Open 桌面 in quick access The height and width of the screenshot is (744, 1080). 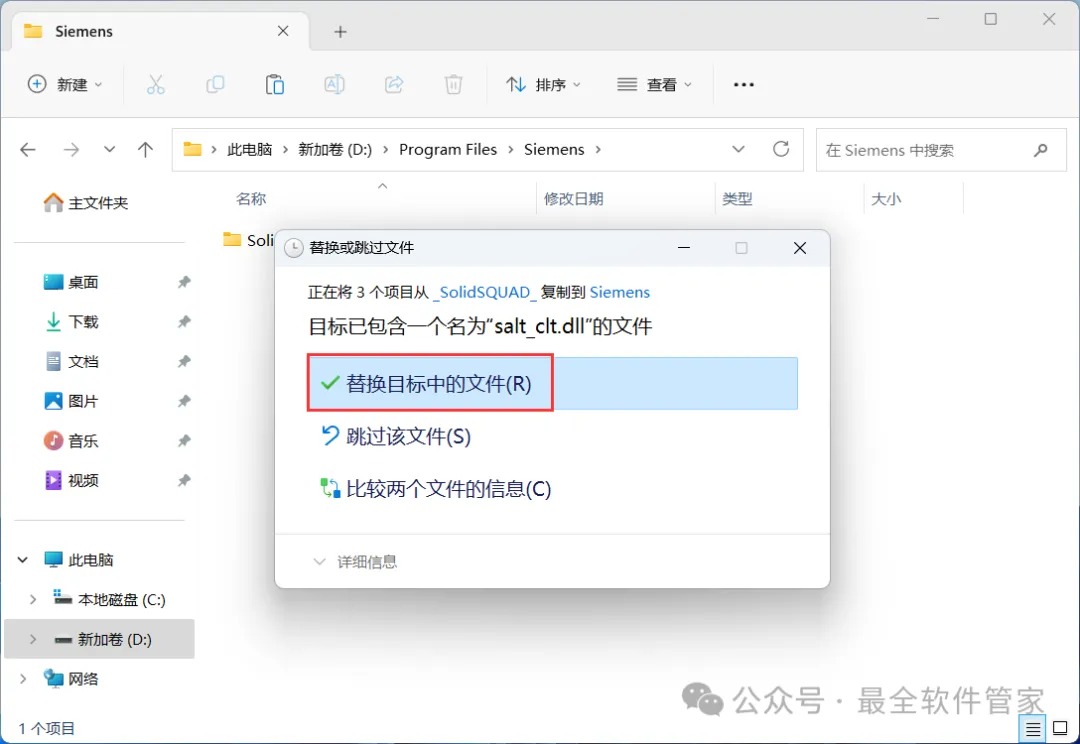(x=71, y=282)
